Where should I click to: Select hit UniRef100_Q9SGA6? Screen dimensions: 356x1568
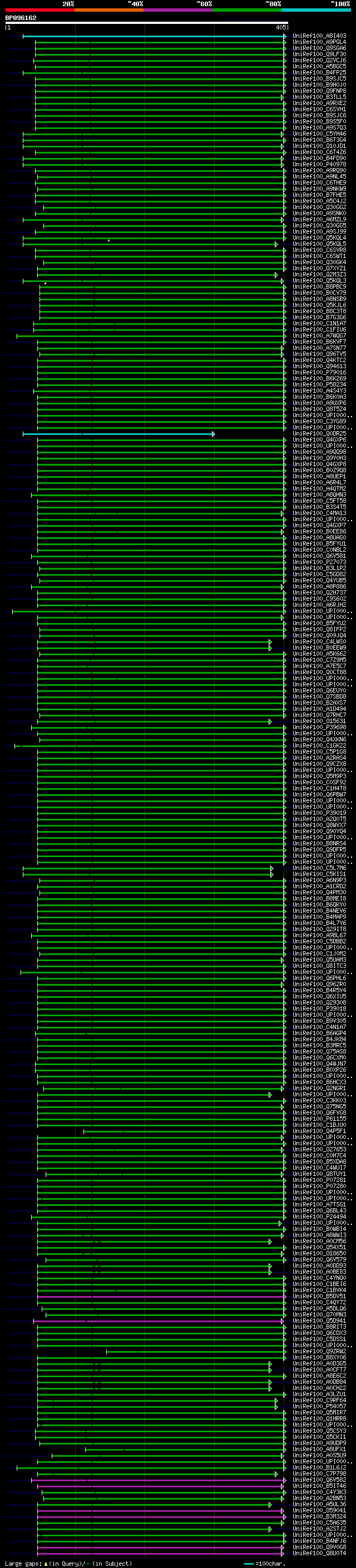319,49
